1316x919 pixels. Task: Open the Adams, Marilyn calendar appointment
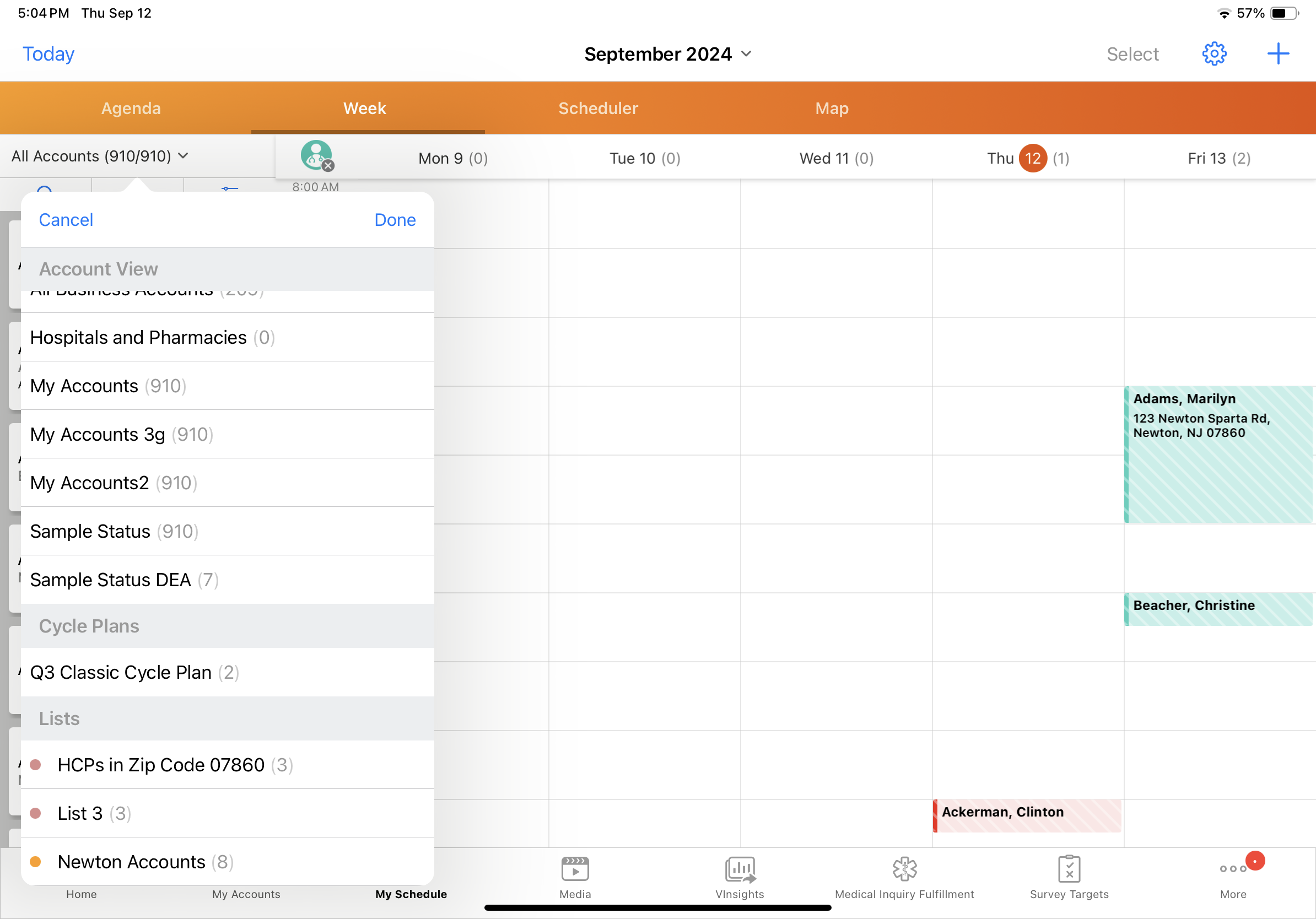(x=1217, y=454)
